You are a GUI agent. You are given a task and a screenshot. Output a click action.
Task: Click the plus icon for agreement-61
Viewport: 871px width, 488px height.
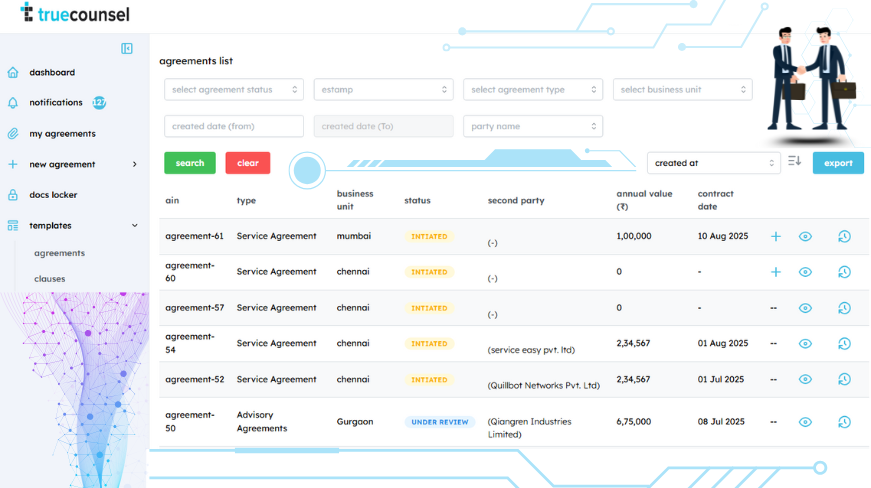click(x=775, y=237)
